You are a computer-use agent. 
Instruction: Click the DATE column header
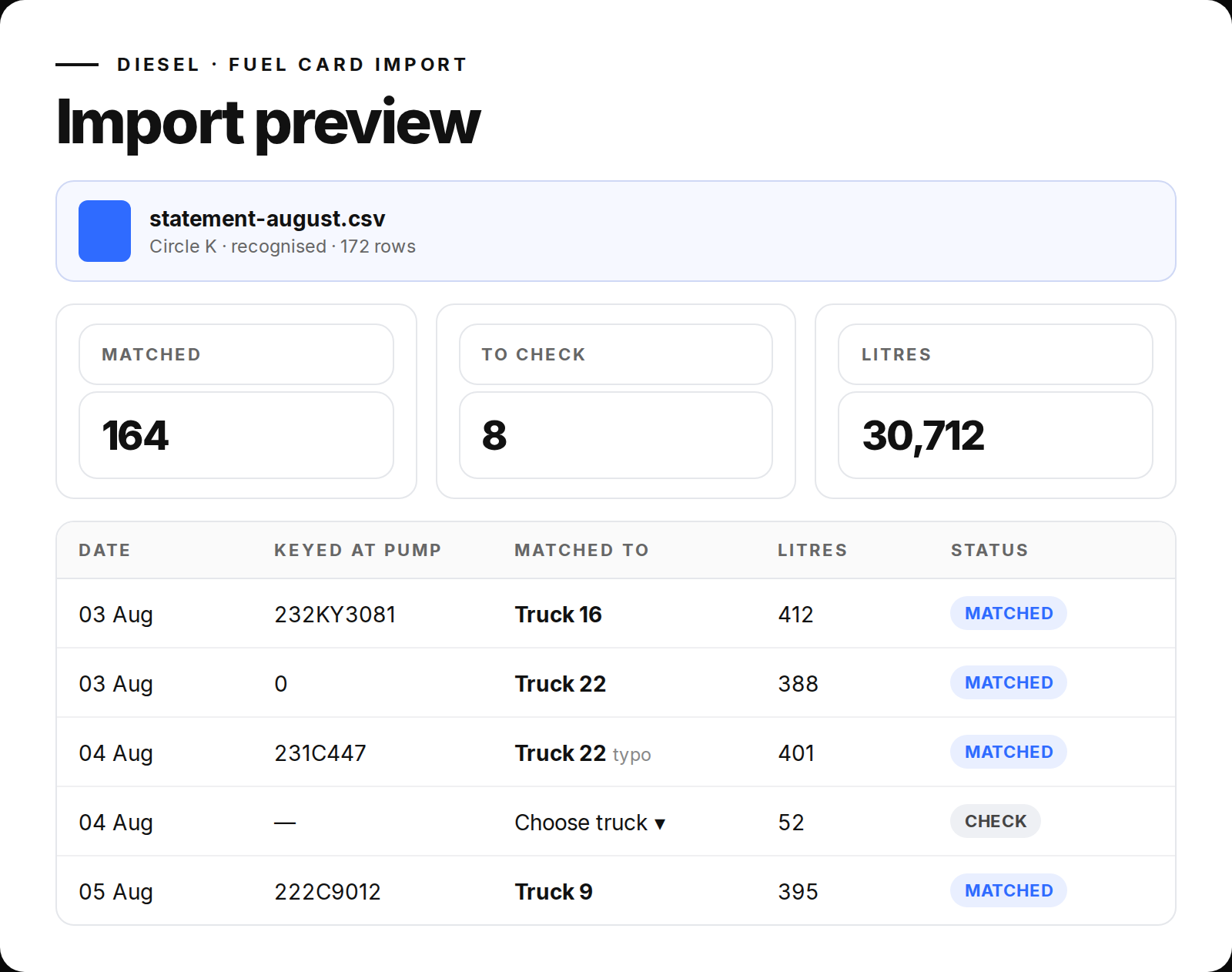(x=105, y=550)
